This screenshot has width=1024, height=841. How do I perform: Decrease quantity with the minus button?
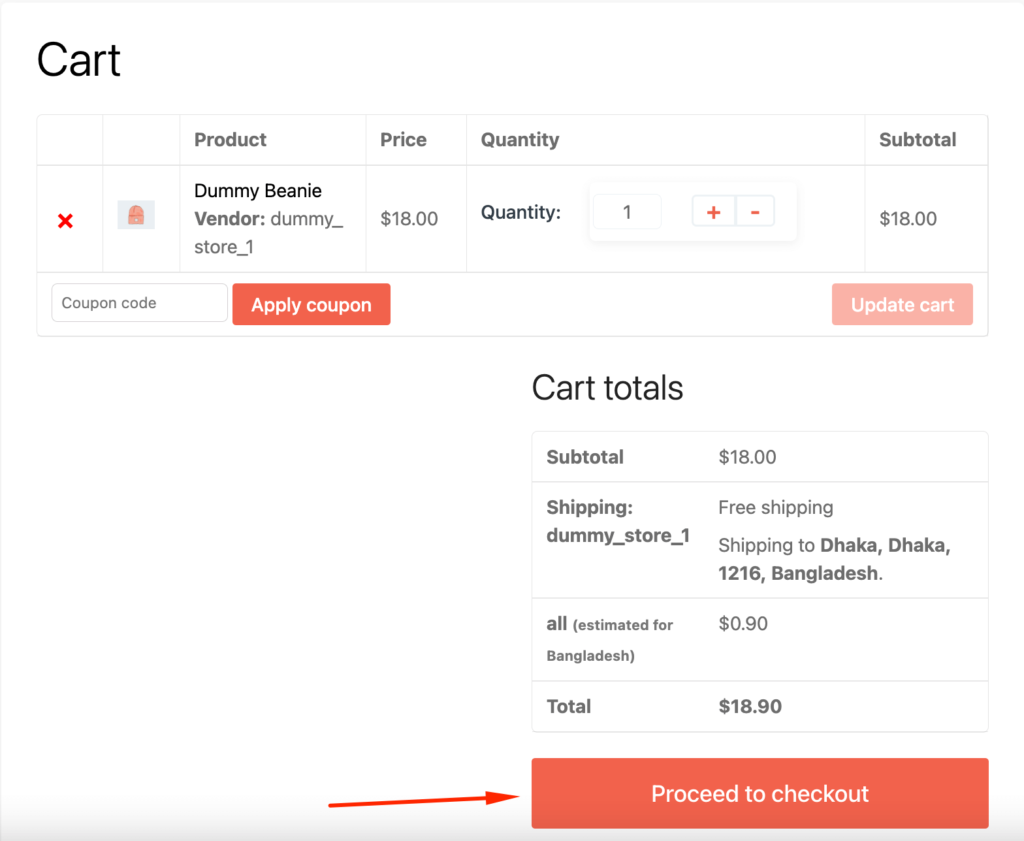point(755,212)
